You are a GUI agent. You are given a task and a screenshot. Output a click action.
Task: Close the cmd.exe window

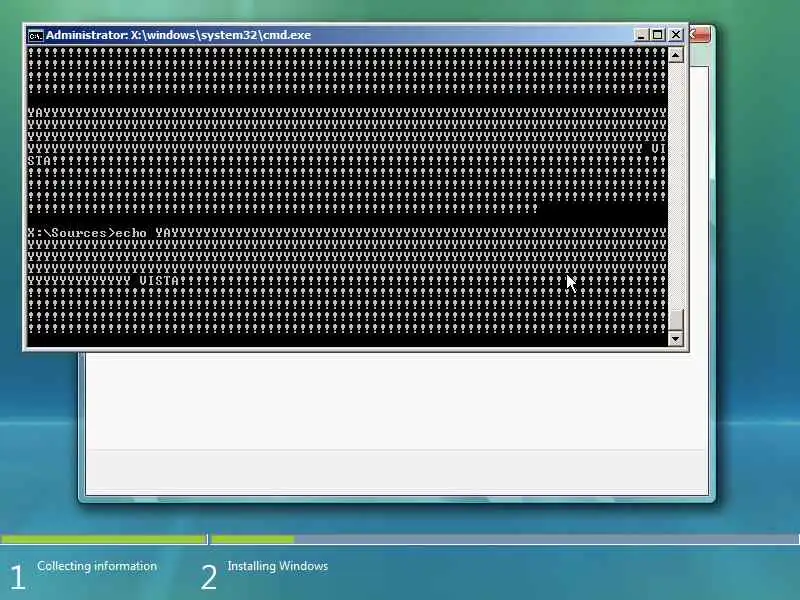[676, 35]
